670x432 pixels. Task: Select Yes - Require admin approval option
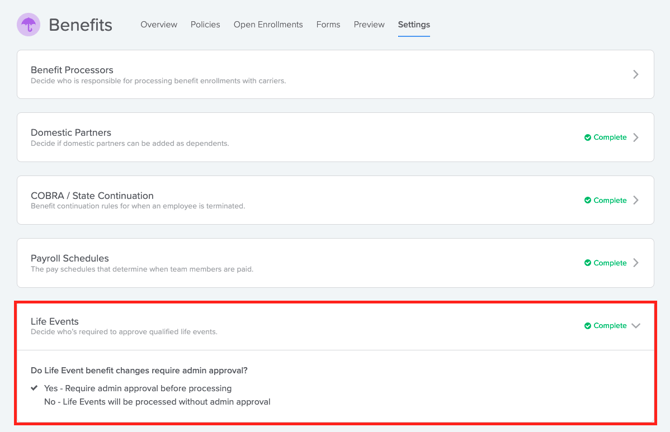tap(137, 388)
